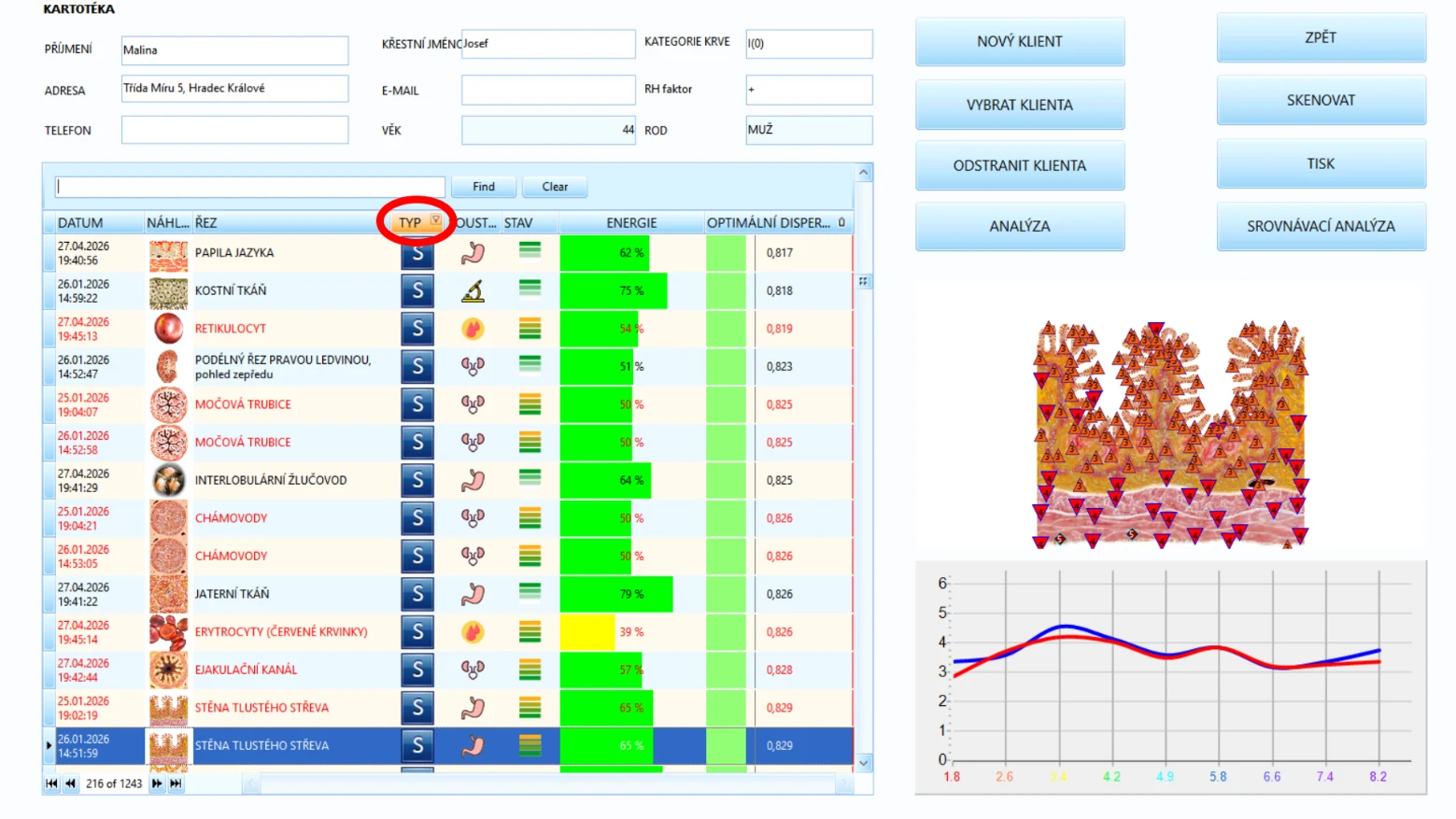Click the Find button
The width and height of the screenshot is (1456, 819).
tap(483, 187)
